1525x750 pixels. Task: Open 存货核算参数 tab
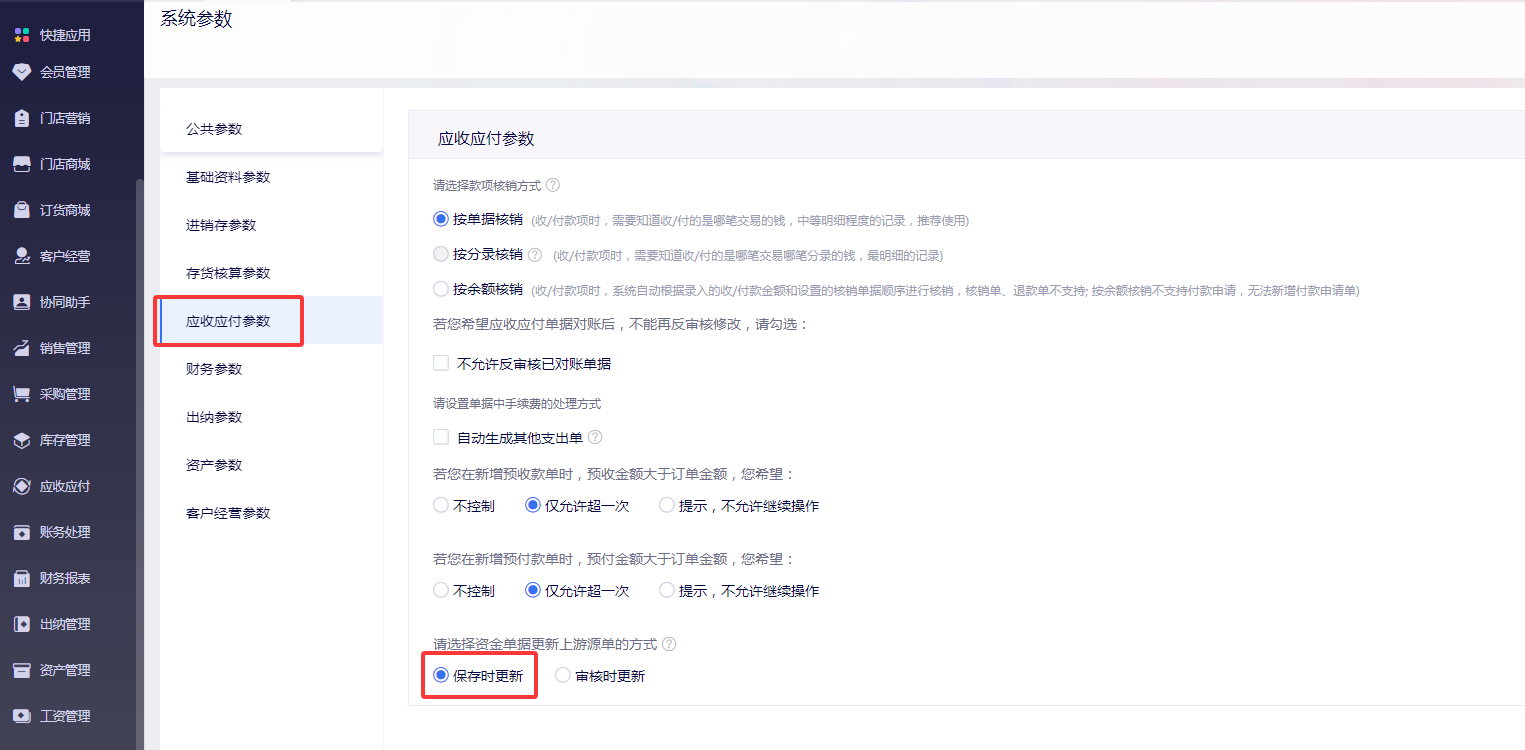click(x=271, y=273)
